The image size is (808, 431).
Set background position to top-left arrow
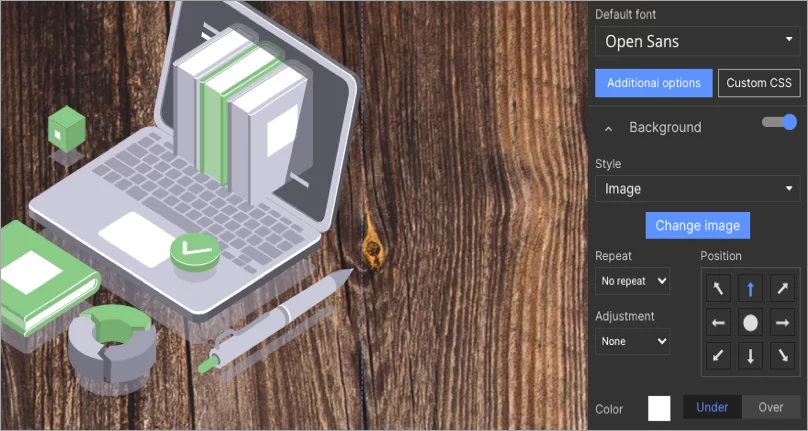tap(718, 289)
